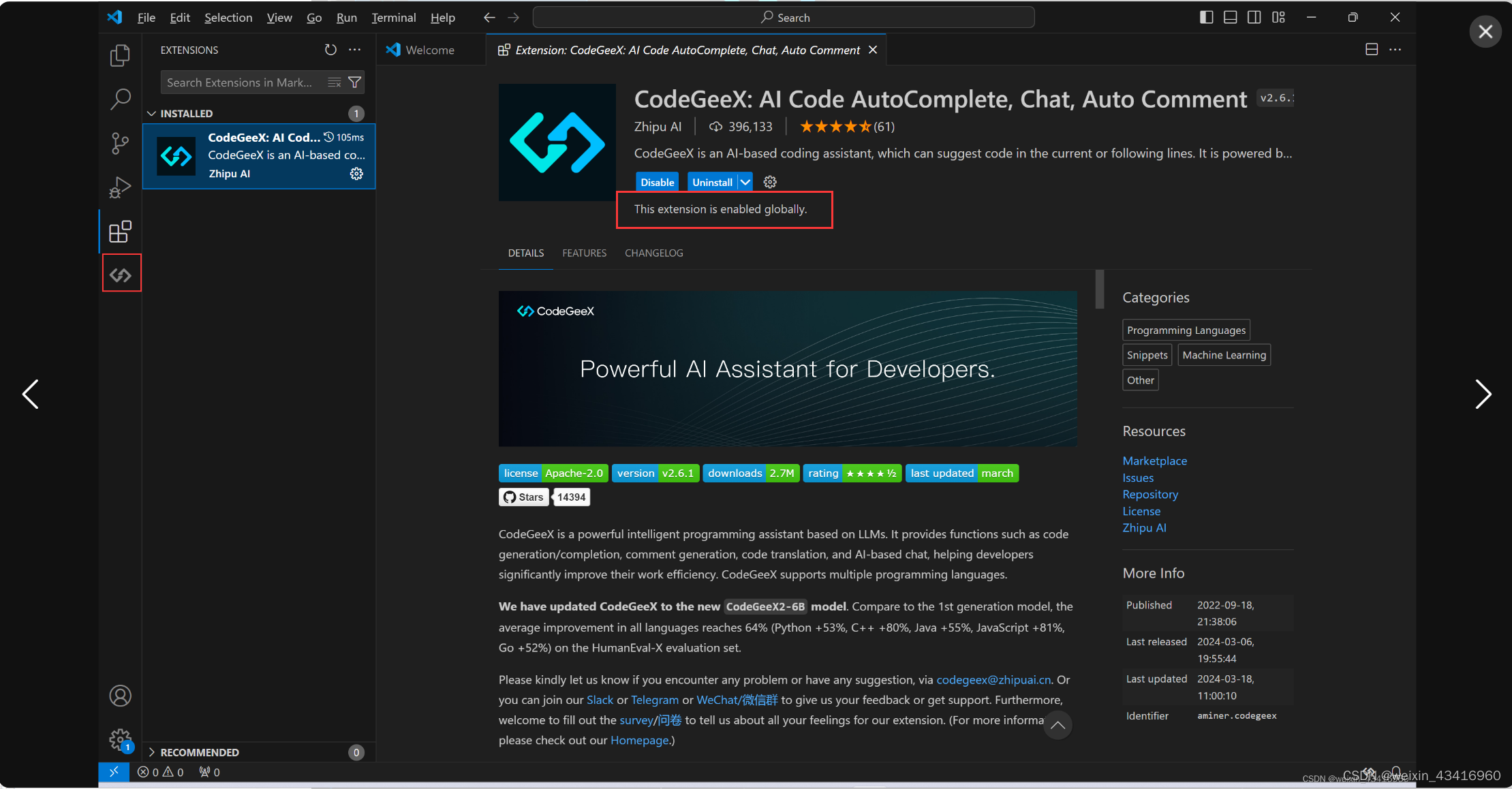
Task: Open the extensions filter funnel
Action: click(354, 82)
